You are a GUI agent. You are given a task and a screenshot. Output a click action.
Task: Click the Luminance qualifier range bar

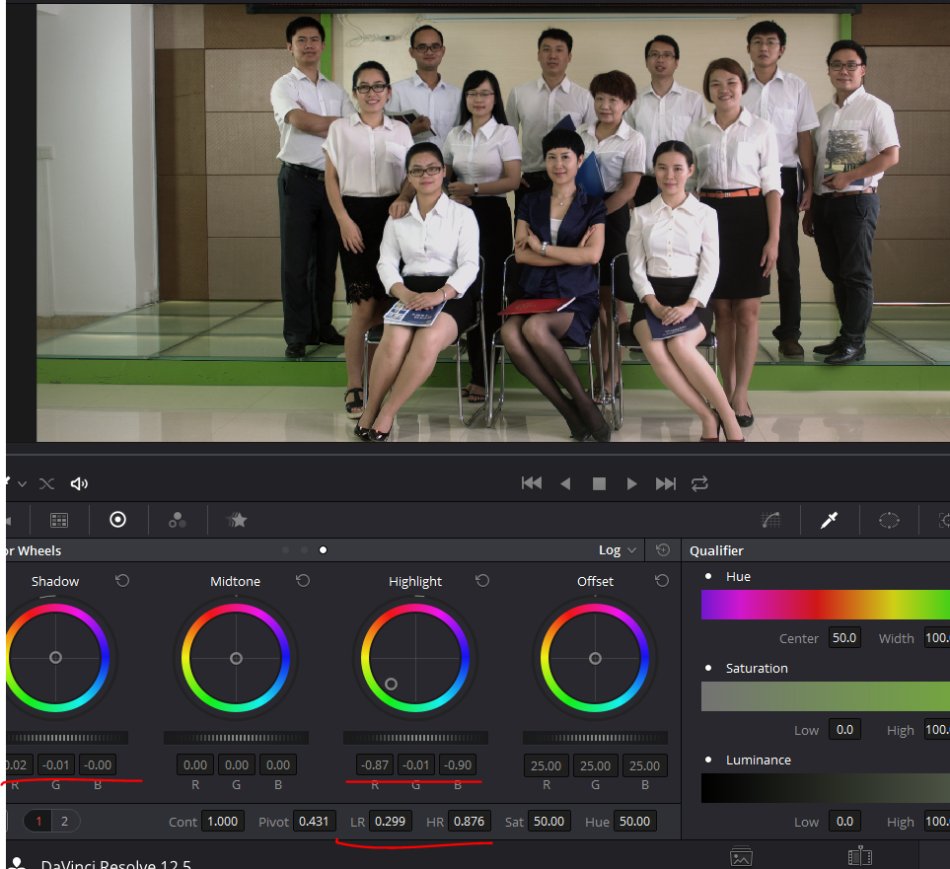pos(825,788)
